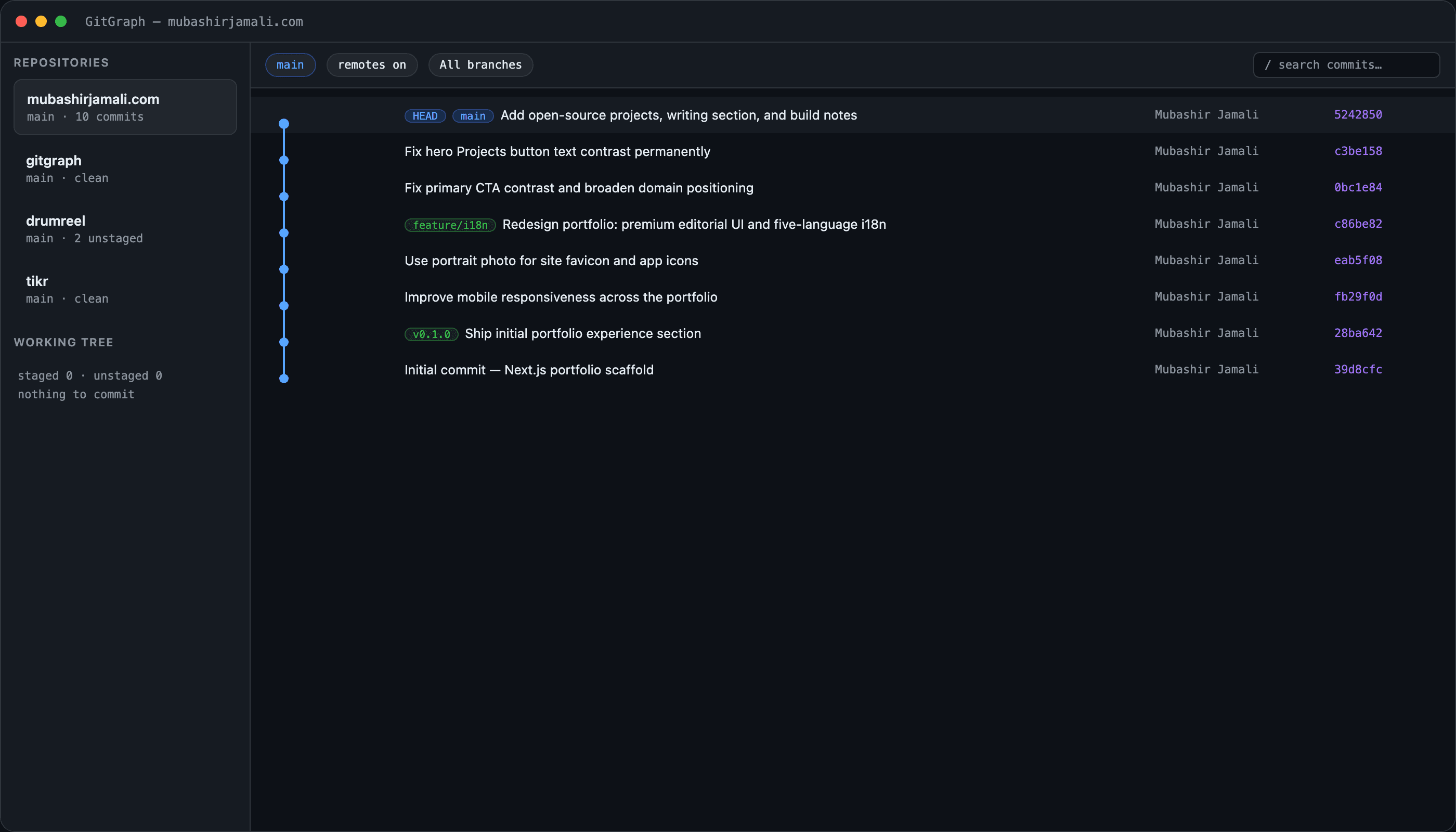Click author Mubashir Jamali on commit 5242850
The height and width of the screenshot is (832, 1456).
tap(1206, 114)
